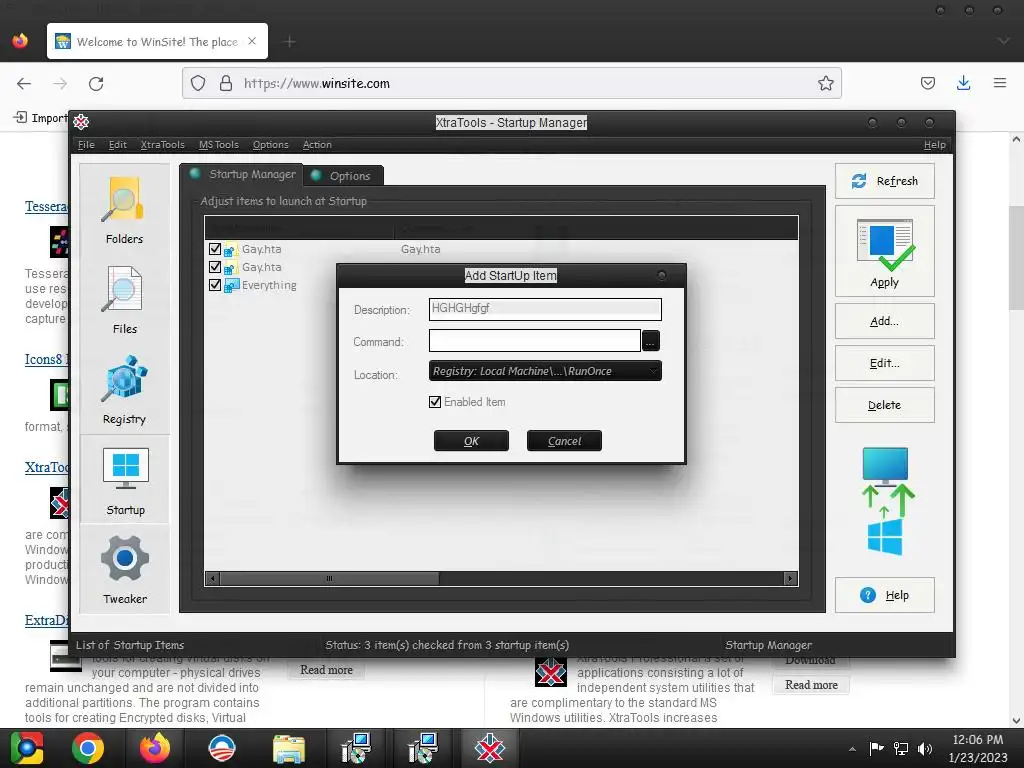Toggle the Enabled Item checkbox
The width and height of the screenshot is (1024, 768).
tap(435, 402)
